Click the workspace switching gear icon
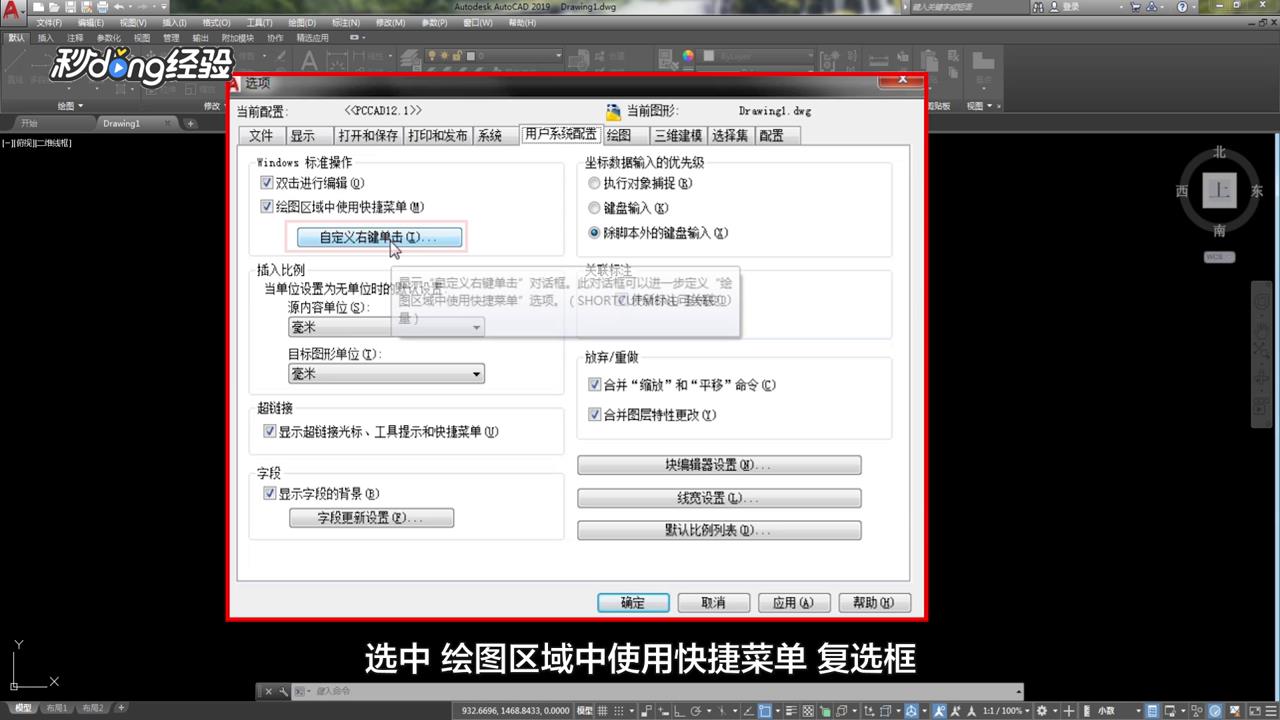1280x720 pixels. 1042,710
